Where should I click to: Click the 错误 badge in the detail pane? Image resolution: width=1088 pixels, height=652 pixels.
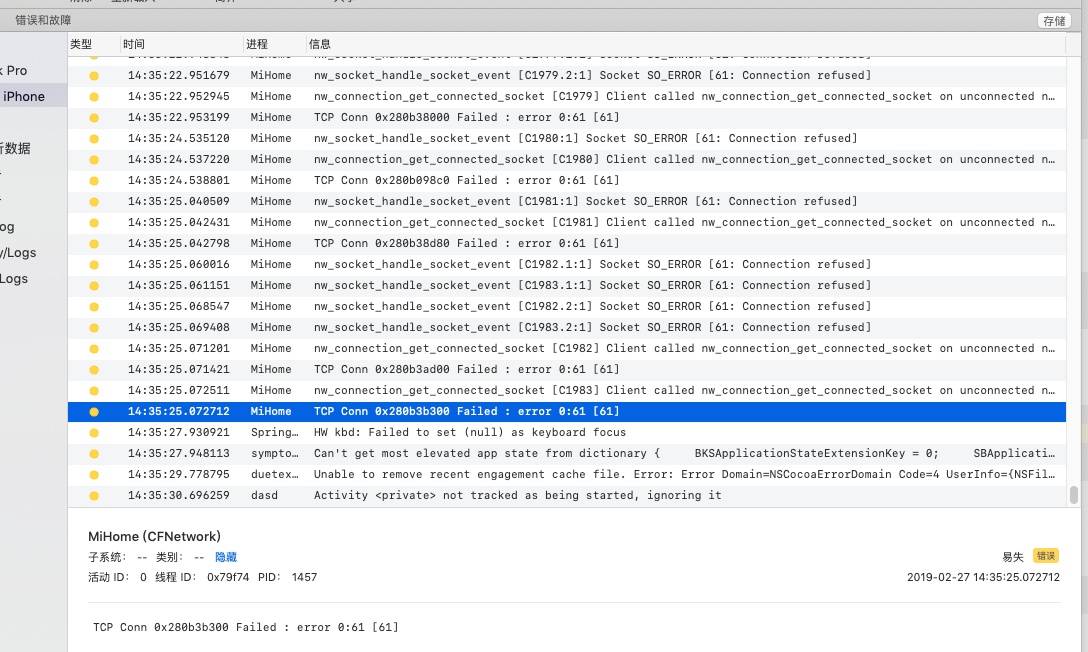(x=1044, y=556)
